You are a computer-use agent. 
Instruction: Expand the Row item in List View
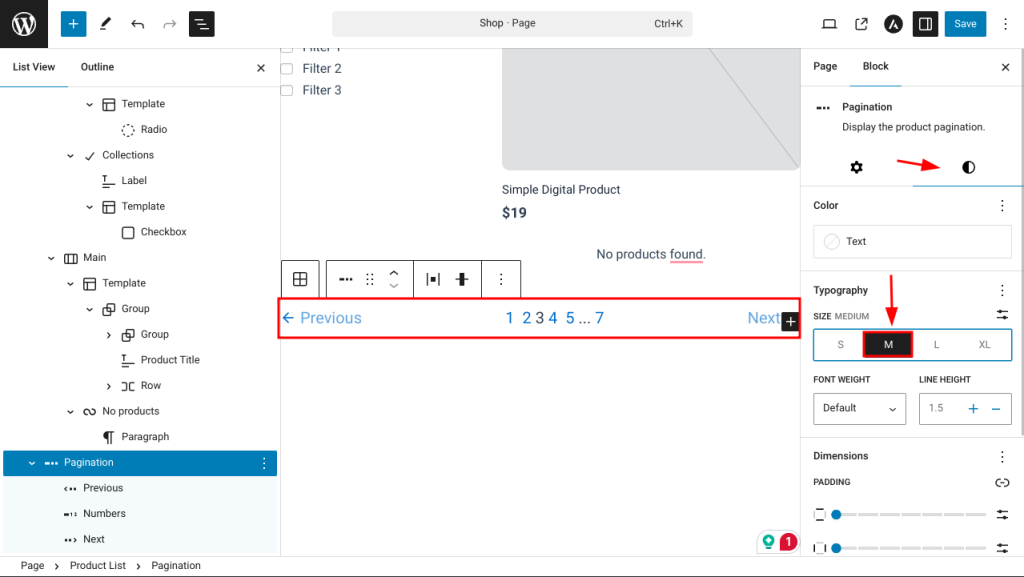point(109,386)
